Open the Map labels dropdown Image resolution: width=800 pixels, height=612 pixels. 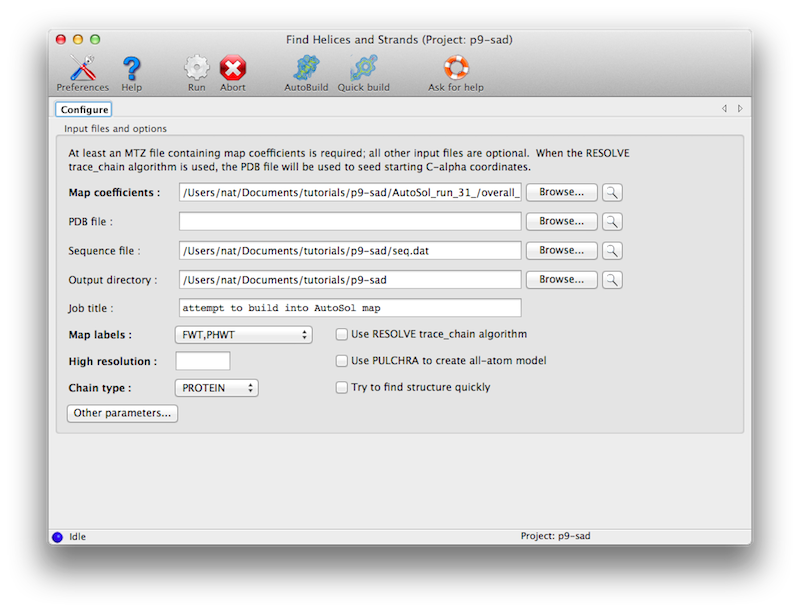coord(243,334)
